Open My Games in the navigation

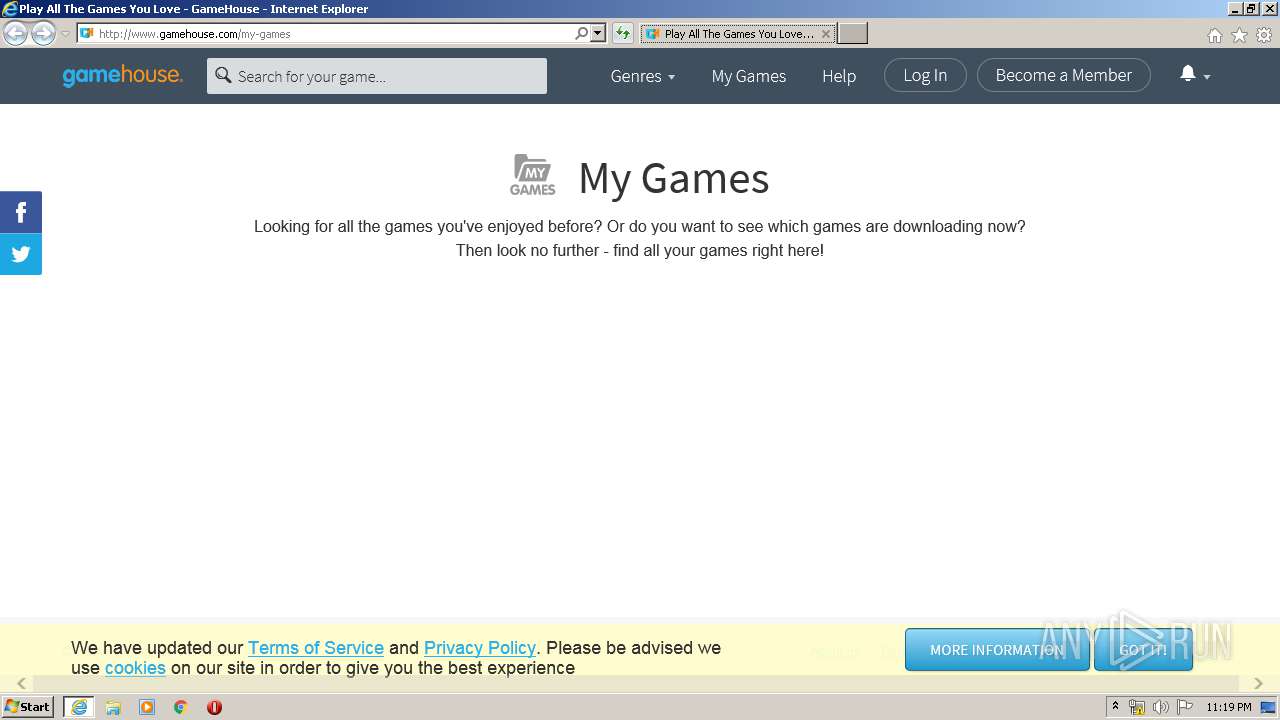pos(749,76)
